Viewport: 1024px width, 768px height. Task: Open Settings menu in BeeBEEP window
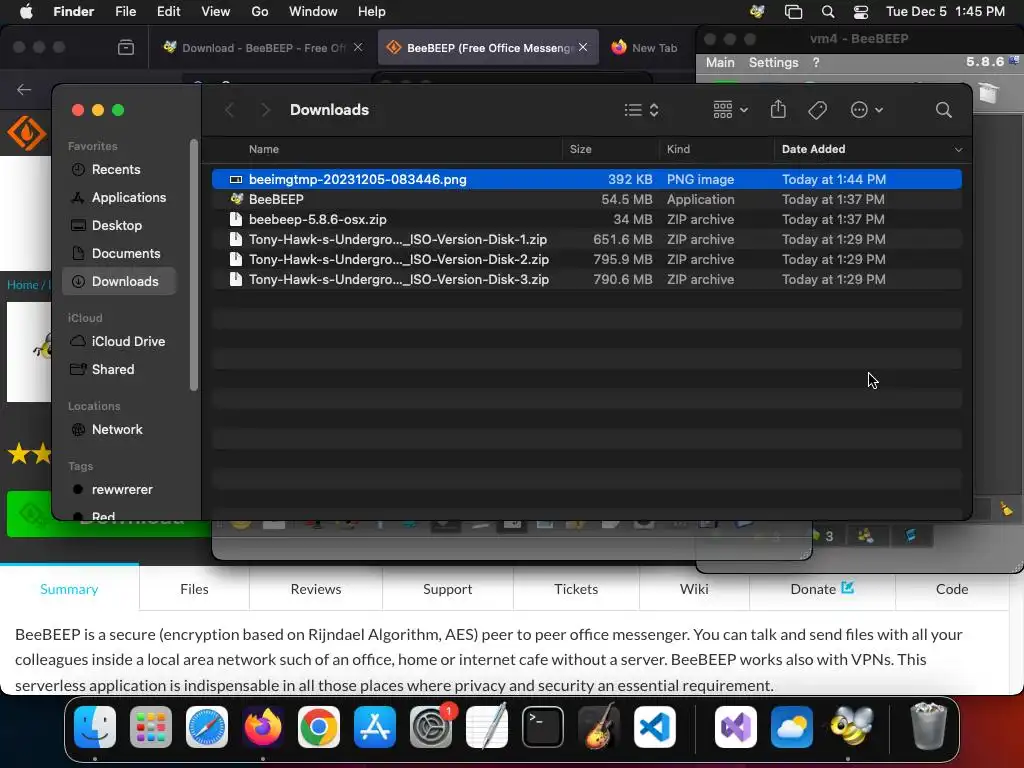pos(773,63)
